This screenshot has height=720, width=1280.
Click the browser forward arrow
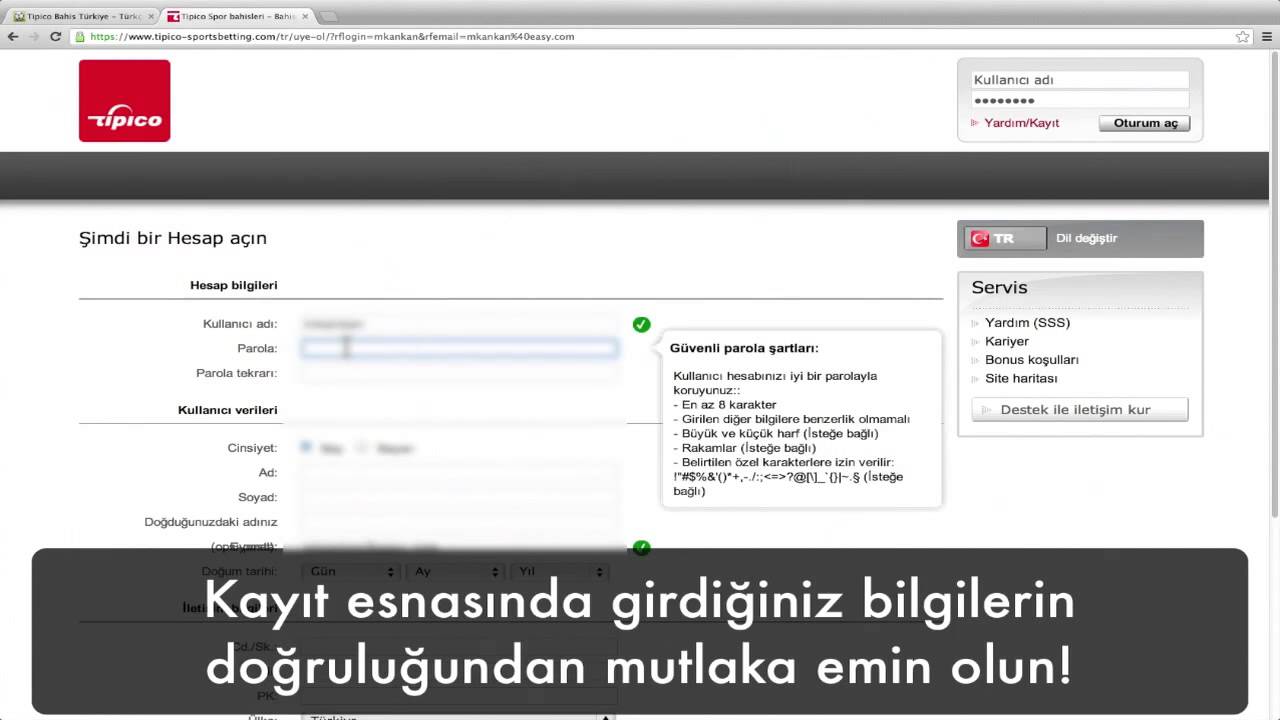34,36
